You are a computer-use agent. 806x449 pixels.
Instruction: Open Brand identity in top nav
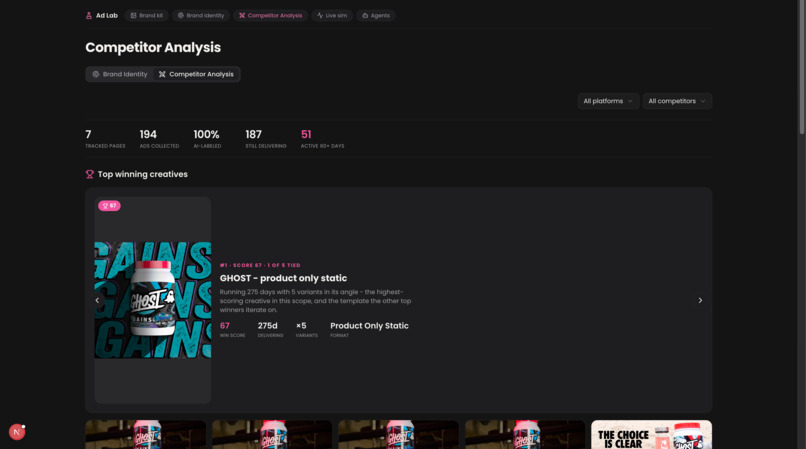click(201, 15)
